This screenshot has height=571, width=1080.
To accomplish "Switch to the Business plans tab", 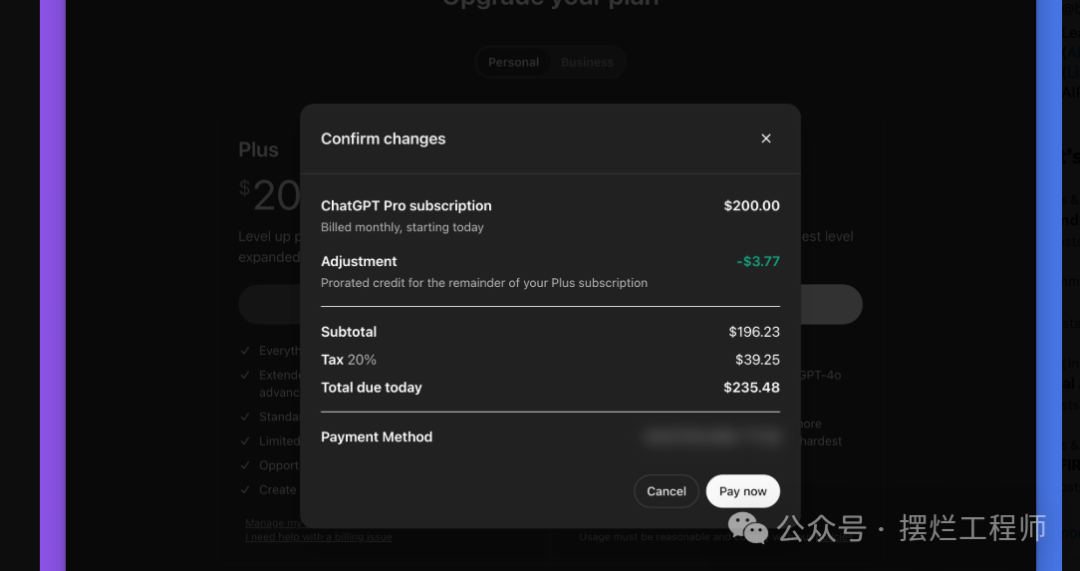I will point(587,62).
